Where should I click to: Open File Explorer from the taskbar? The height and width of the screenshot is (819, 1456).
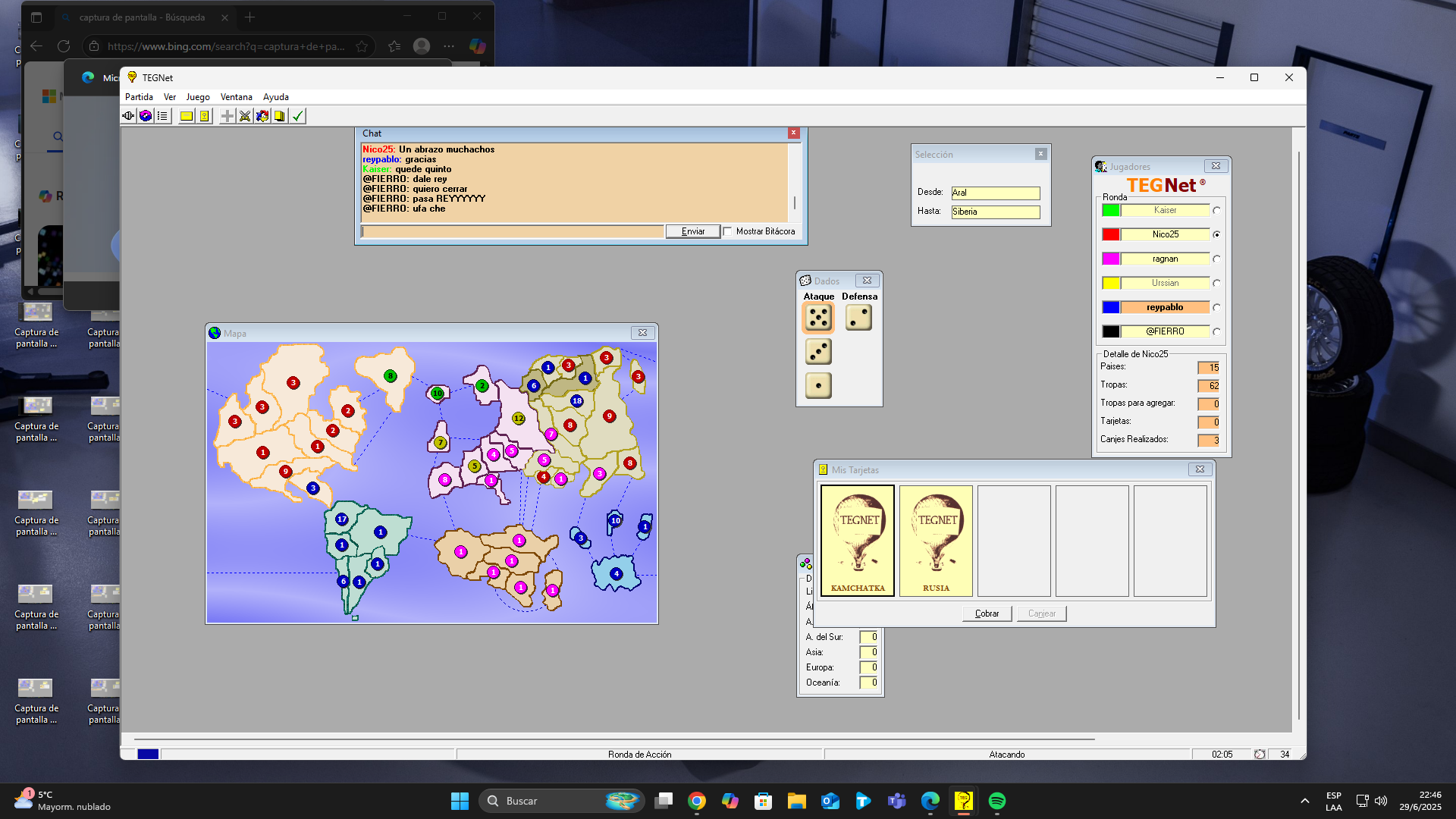point(796,801)
